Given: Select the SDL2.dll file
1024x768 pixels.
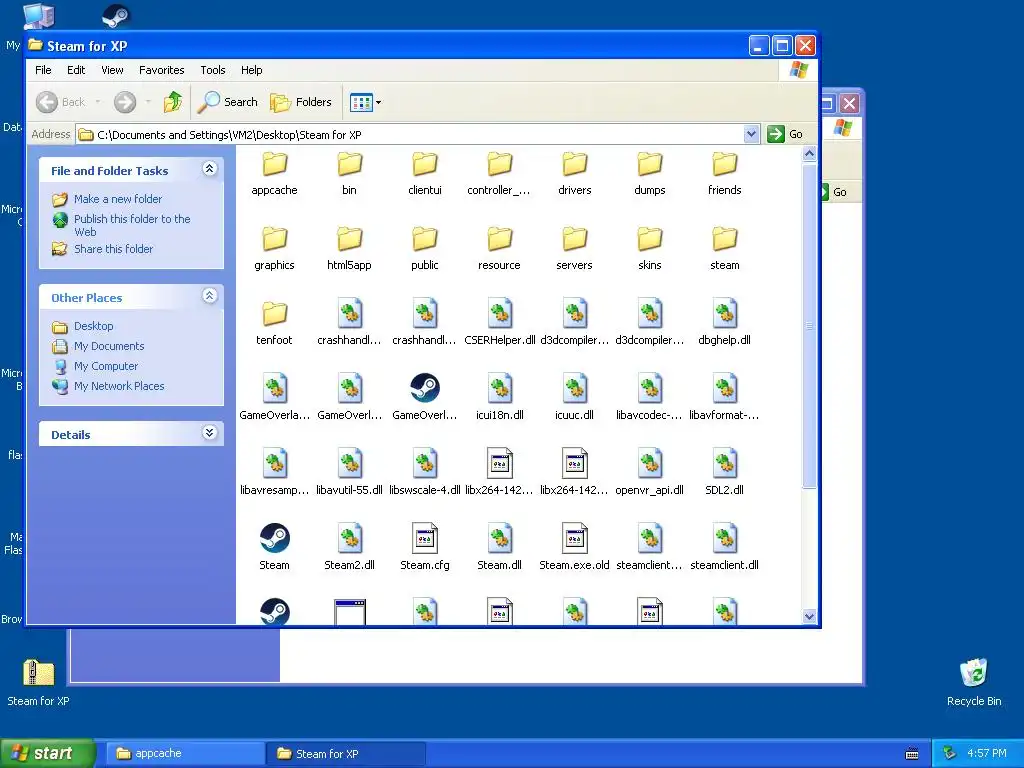Looking at the screenshot, I should (x=725, y=473).
